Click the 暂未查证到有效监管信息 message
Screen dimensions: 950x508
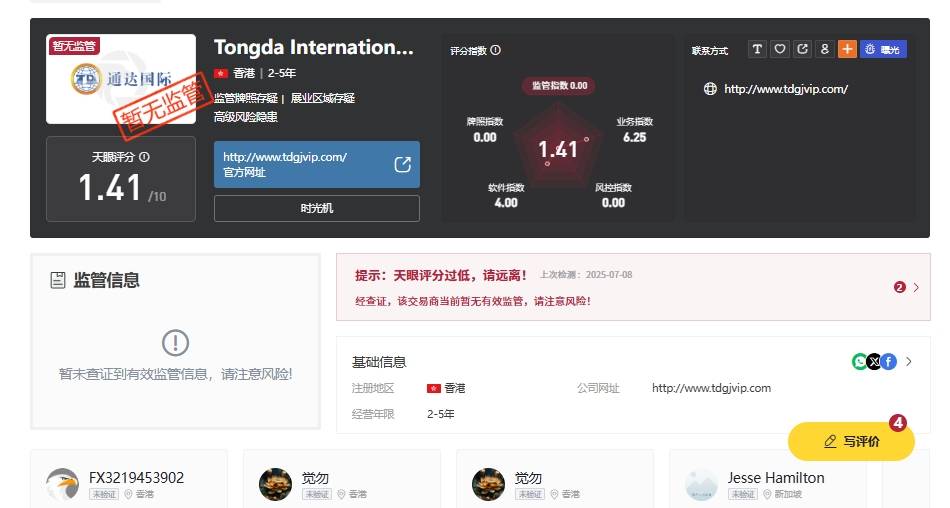[176, 374]
